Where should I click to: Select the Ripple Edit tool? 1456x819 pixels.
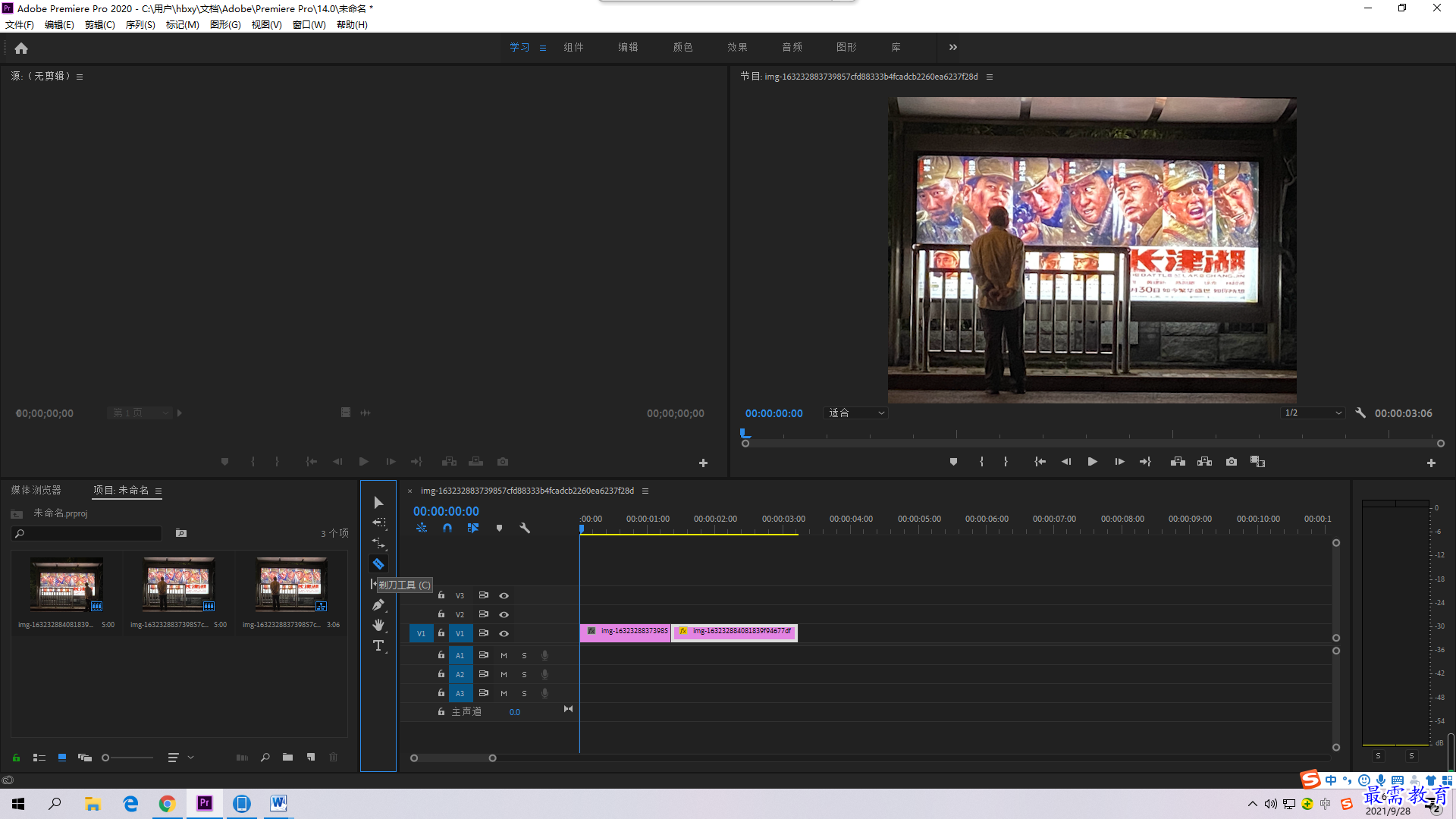point(378,543)
